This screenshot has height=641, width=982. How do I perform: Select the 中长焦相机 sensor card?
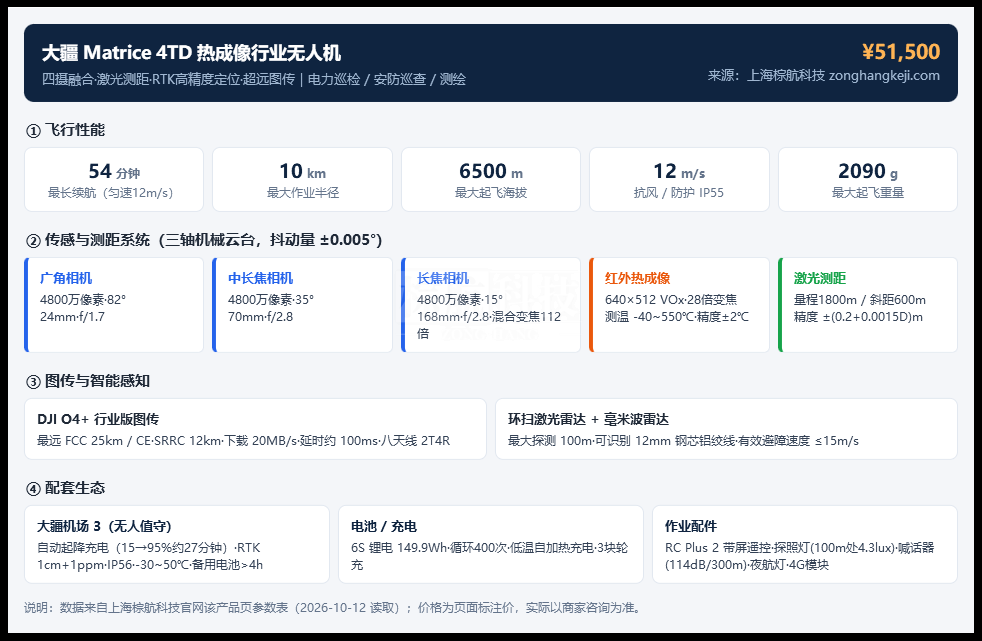[302, 305]
